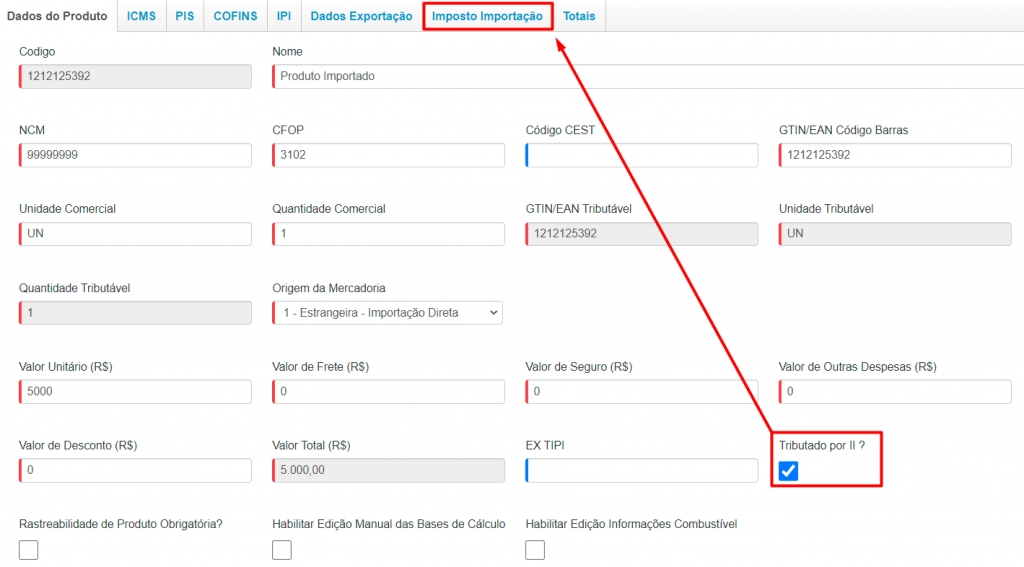Screen dimensions: 1024x567
Task: Click into the Código CEST field
Action: pyautogui.click(x=641, y=155)
